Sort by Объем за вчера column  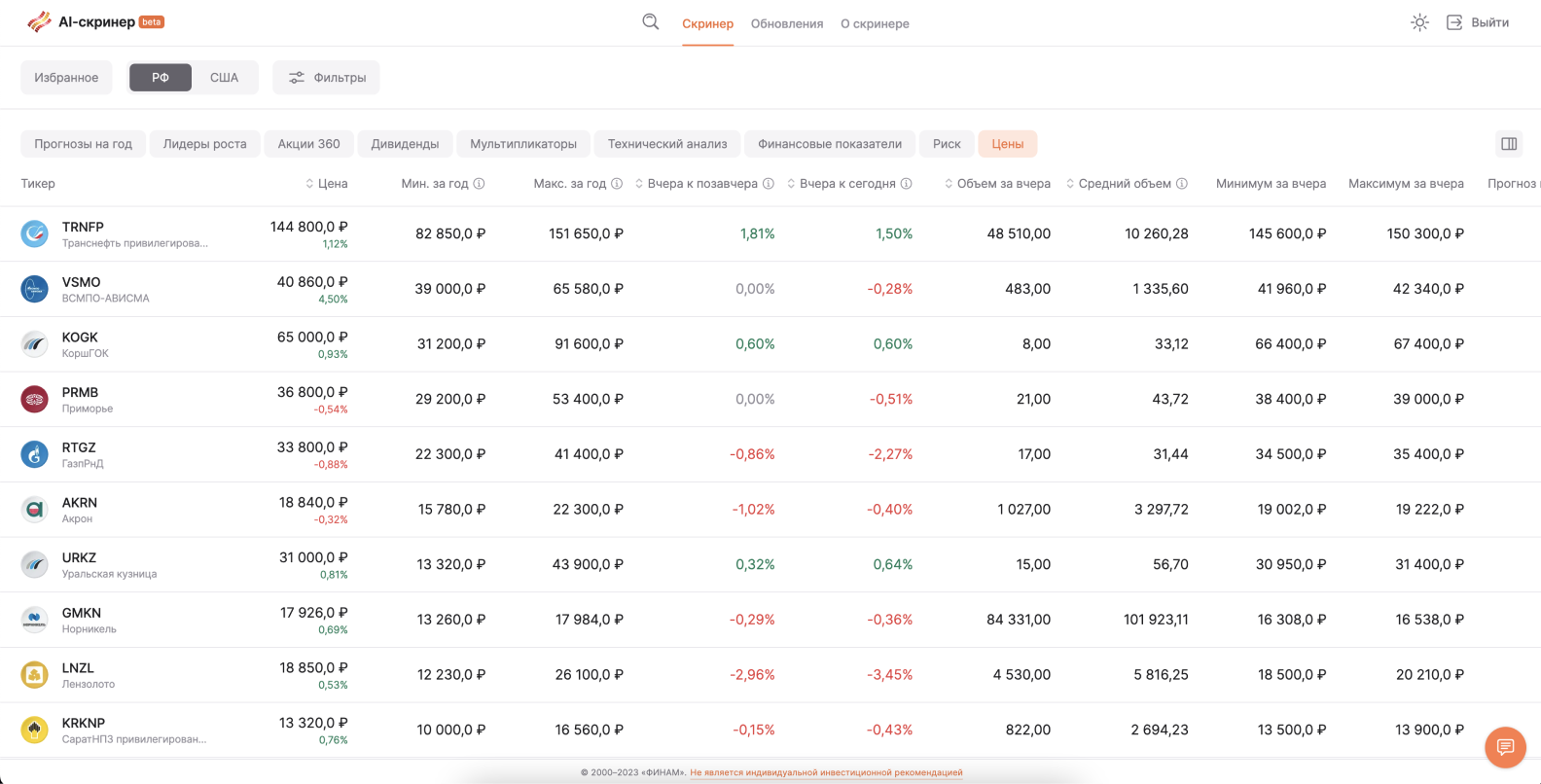(x=997, y=184)
